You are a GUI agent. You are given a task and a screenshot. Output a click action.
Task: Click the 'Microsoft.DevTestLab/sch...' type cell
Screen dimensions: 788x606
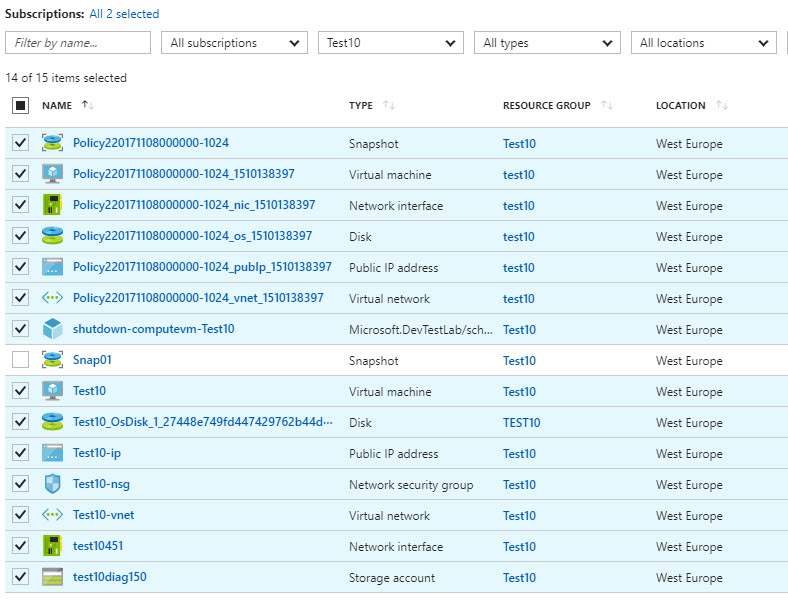(421, 330)
